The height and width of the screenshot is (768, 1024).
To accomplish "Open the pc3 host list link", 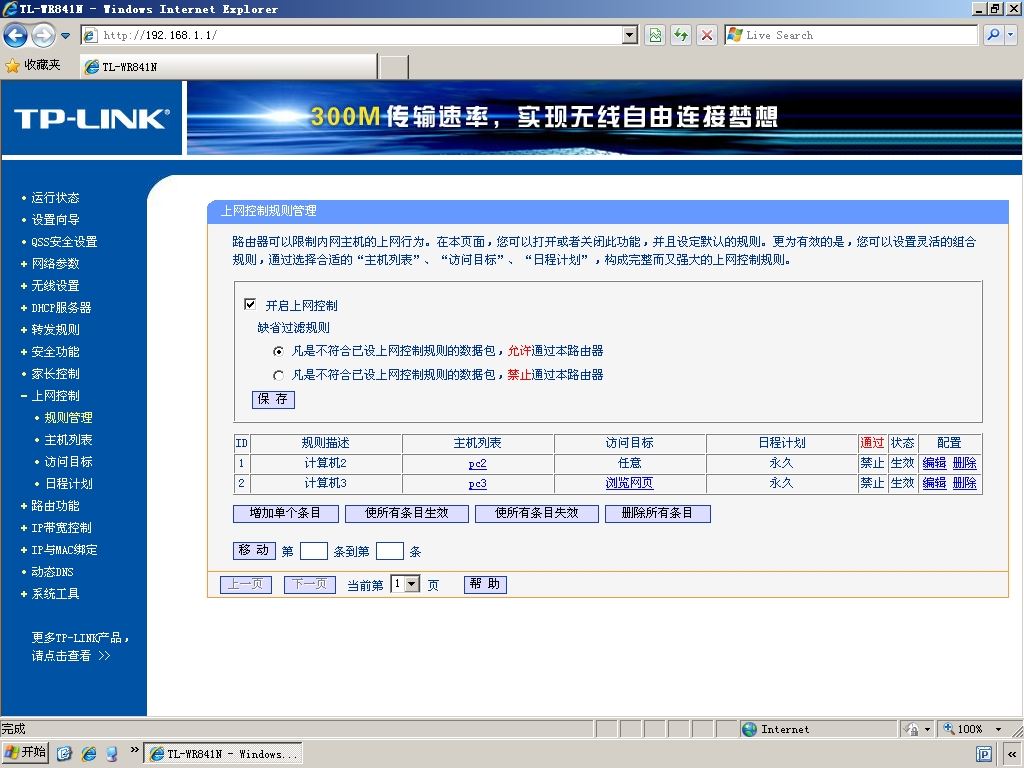I will pyautogui.click(x=477, y=484).
